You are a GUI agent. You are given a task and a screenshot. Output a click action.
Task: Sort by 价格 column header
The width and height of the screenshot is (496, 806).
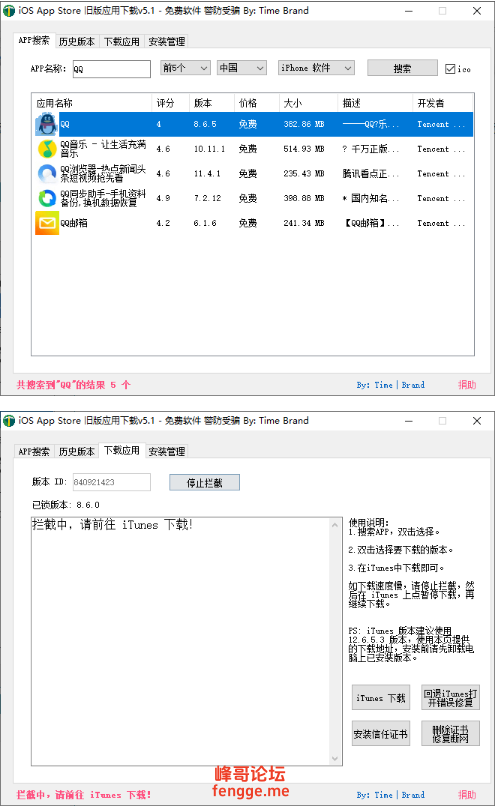[256, 103]
